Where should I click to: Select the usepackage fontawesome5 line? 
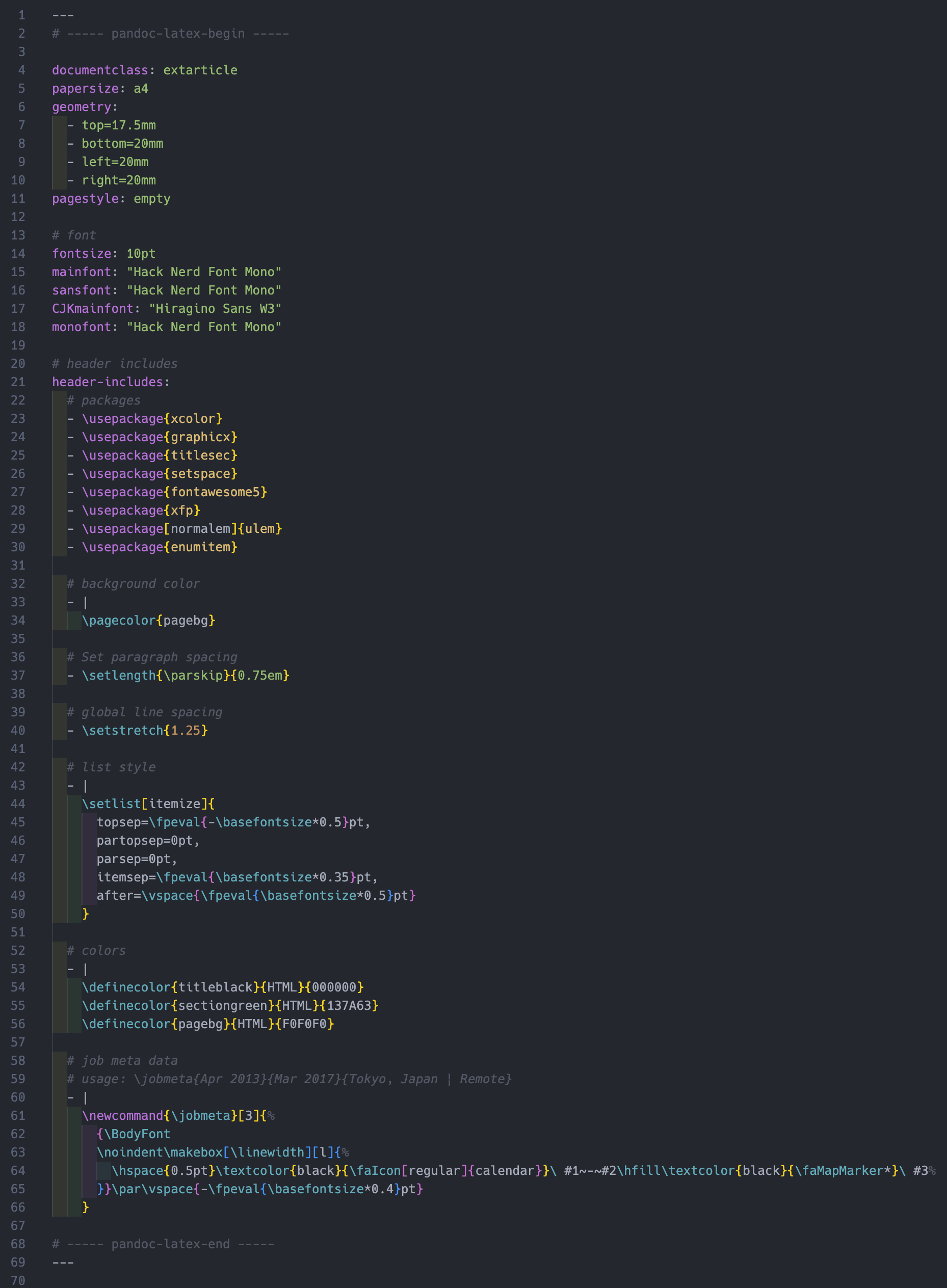click(175, 492)
